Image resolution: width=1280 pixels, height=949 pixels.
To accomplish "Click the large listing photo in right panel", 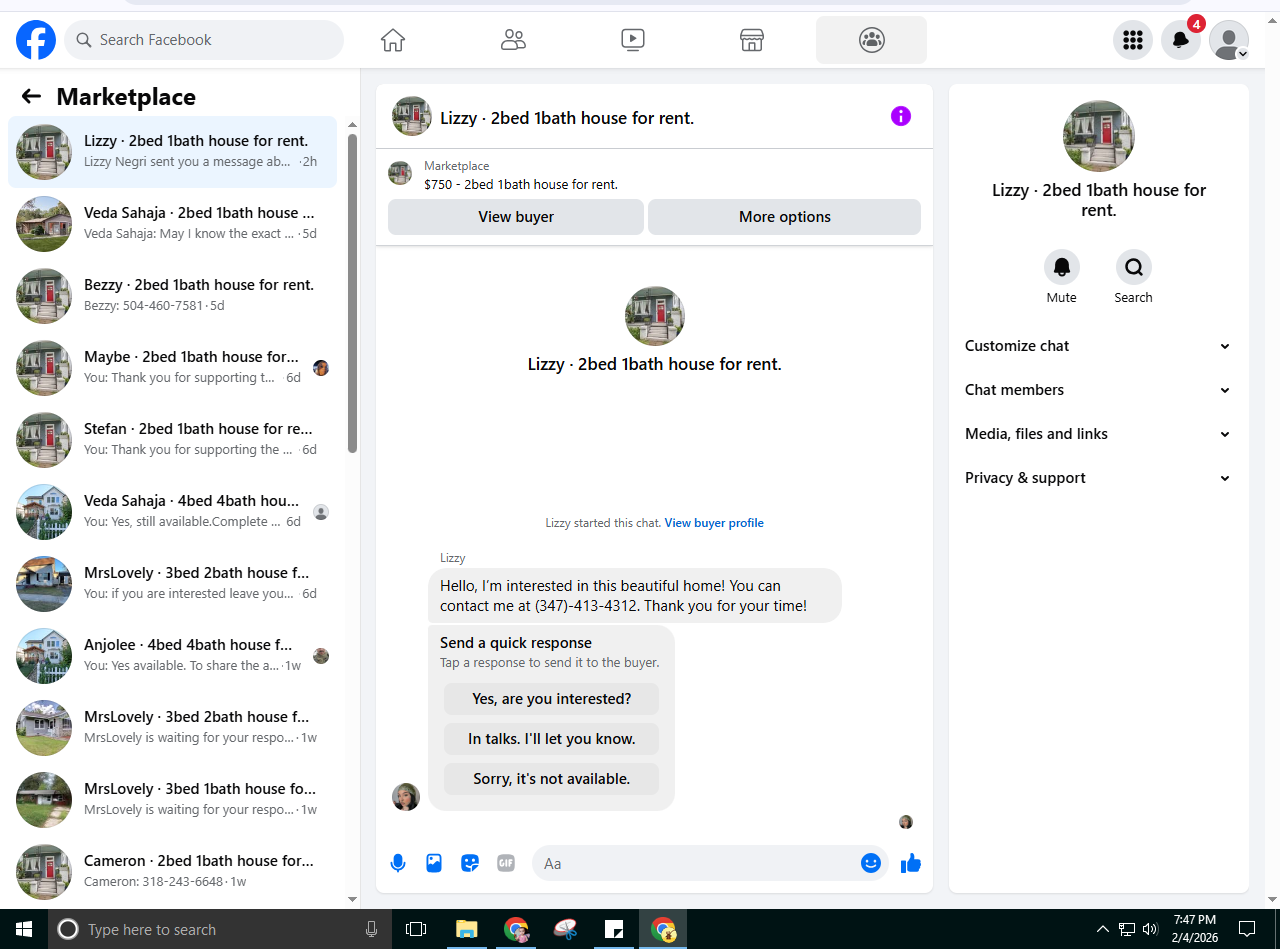I will [x=1098, y=136].
